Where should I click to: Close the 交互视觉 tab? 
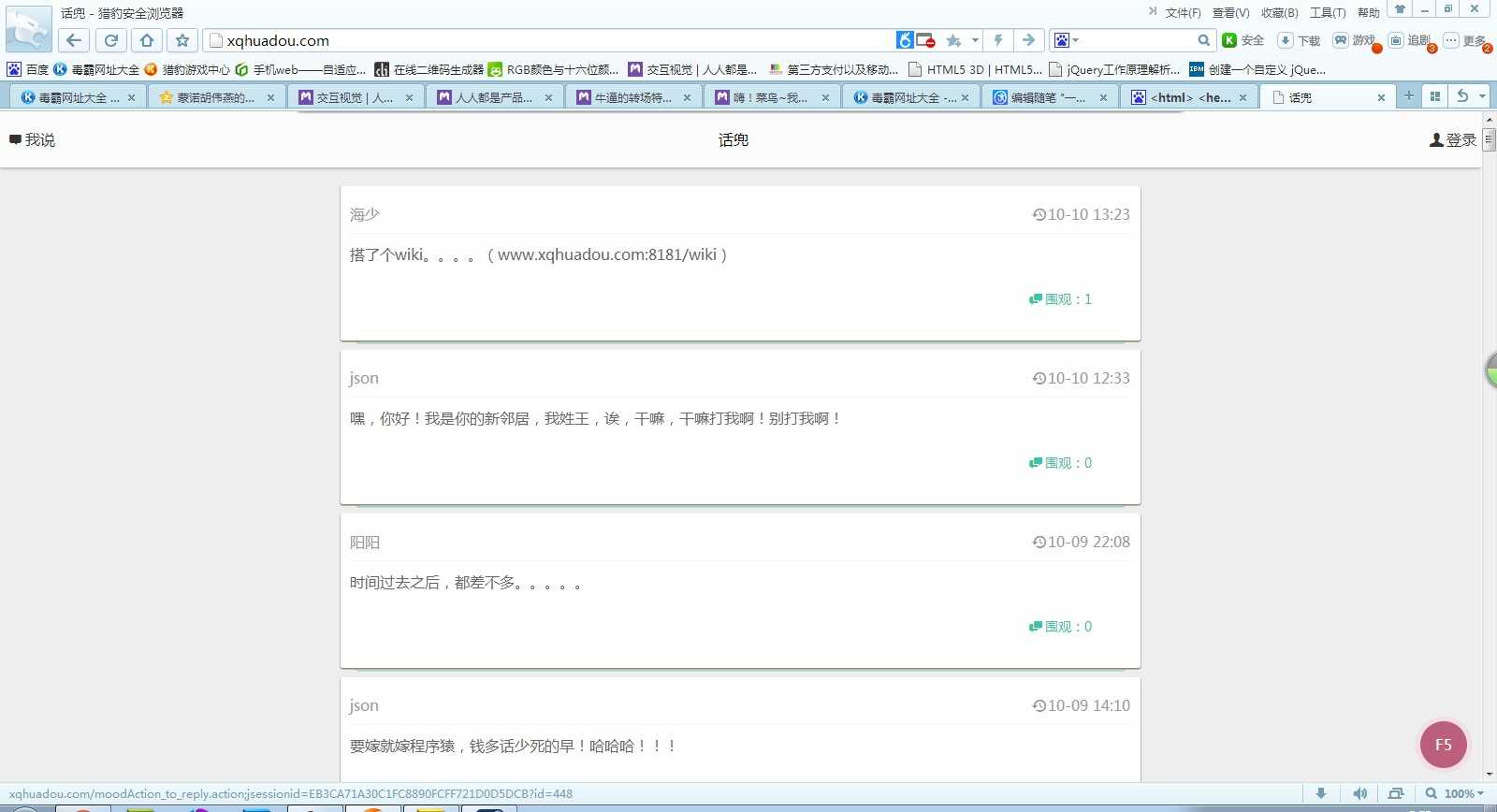[x=409, y=97]
